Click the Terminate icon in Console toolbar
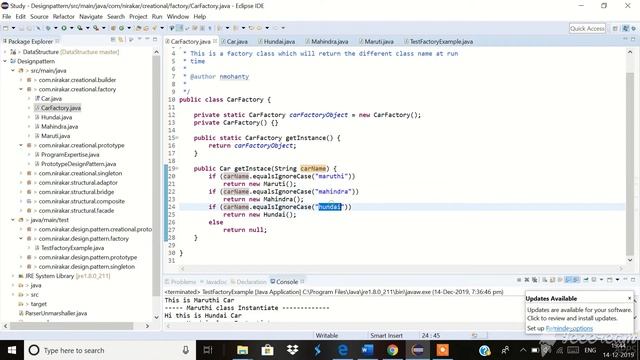 point(519,280)
